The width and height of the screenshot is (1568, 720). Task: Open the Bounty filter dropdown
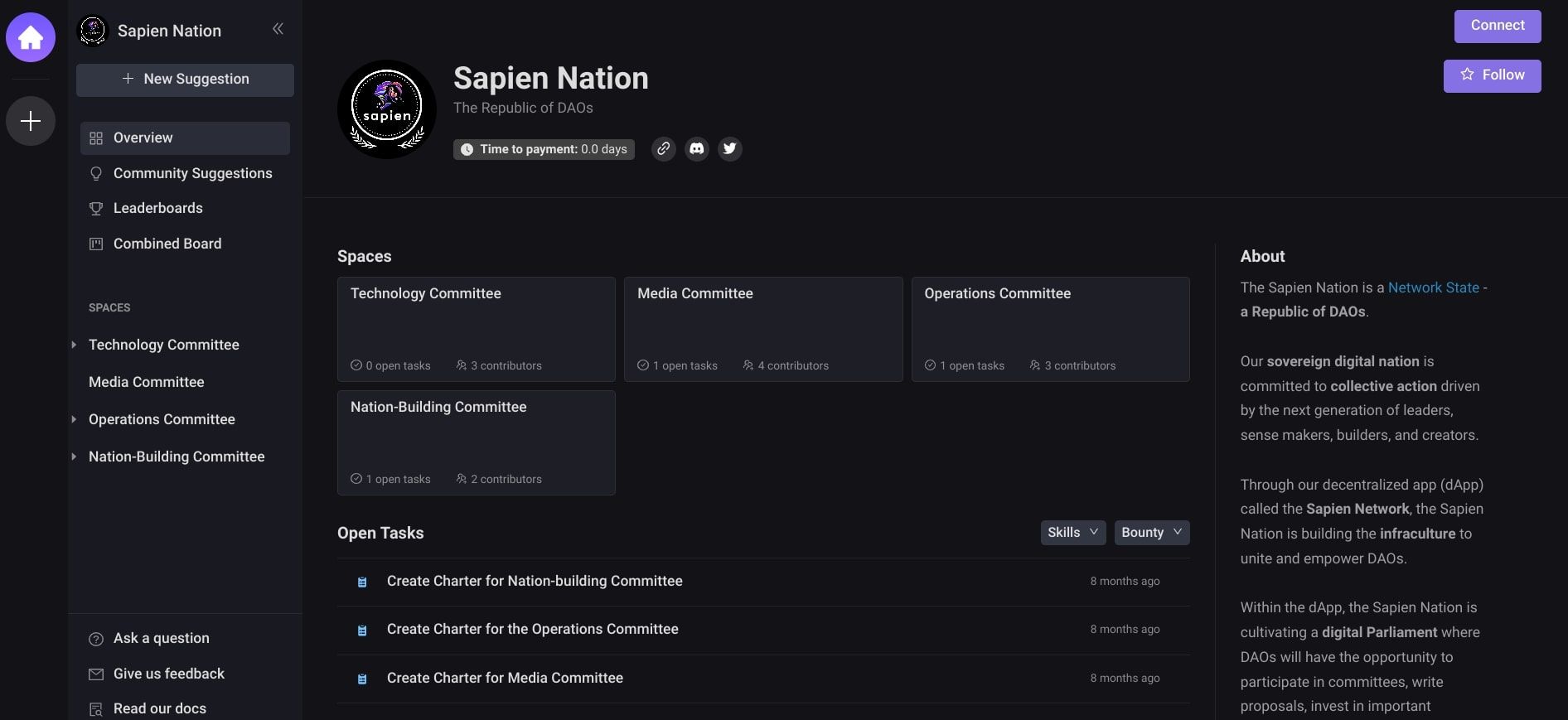(1151, 533)
